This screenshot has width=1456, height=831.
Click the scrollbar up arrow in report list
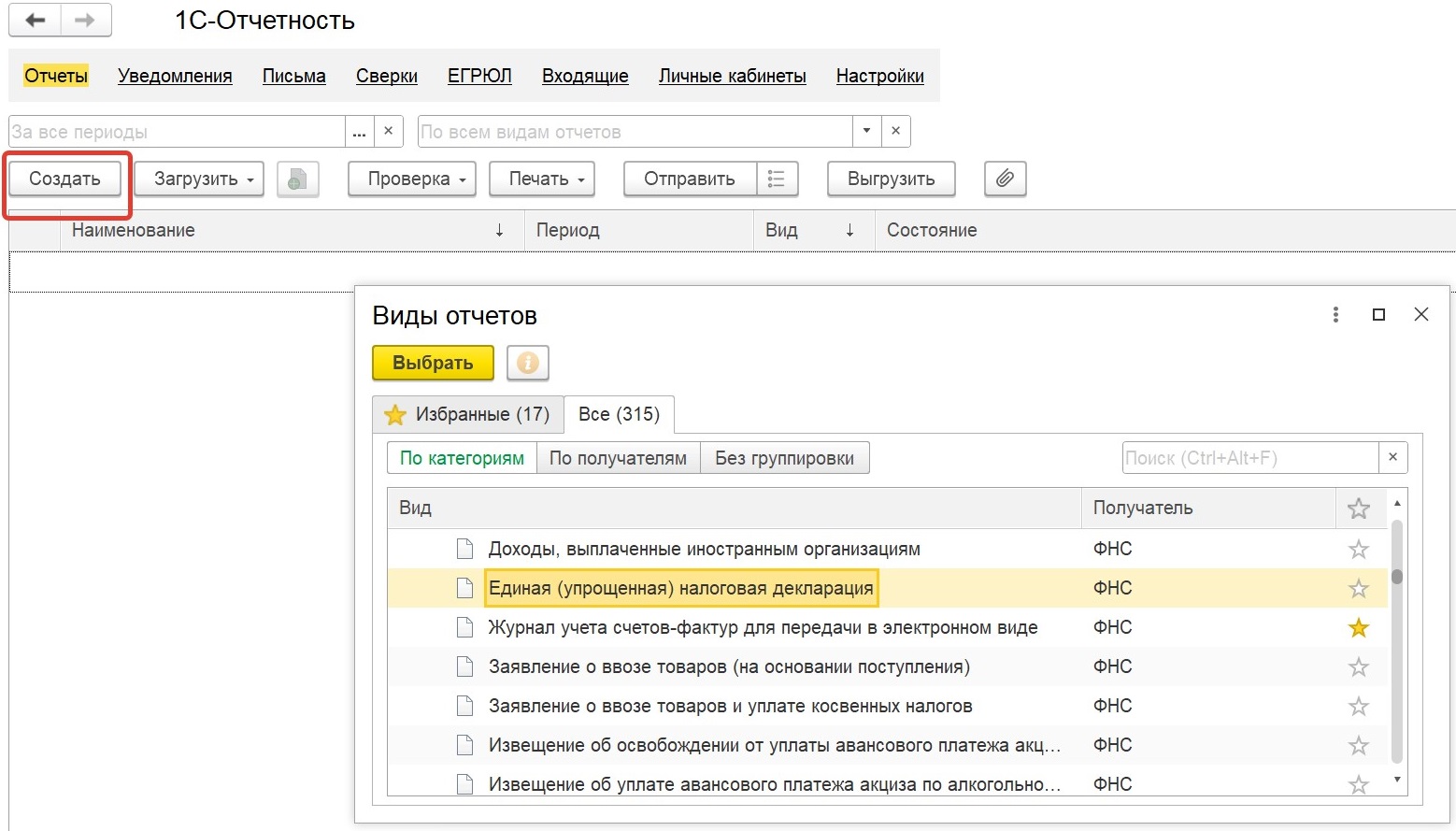point(1397,503)
